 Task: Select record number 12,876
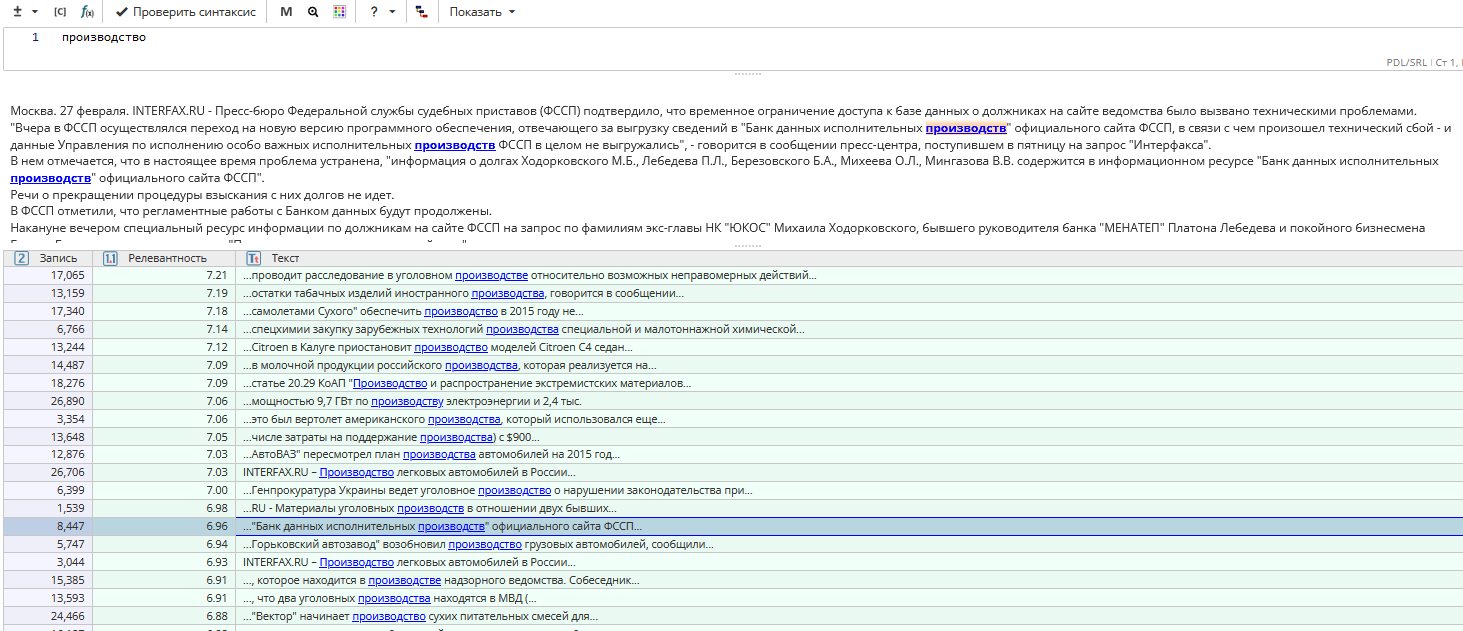coord(68,454)
